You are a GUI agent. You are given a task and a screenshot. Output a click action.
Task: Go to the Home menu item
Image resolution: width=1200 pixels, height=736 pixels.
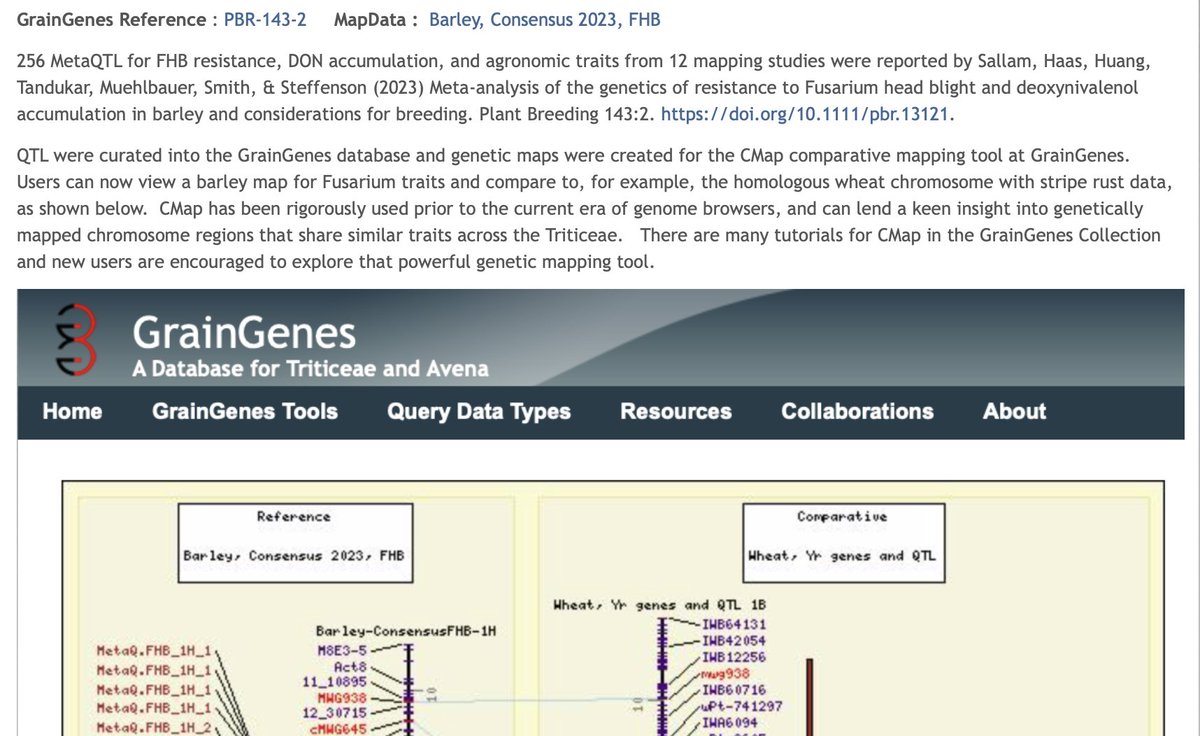coord(72,411)
